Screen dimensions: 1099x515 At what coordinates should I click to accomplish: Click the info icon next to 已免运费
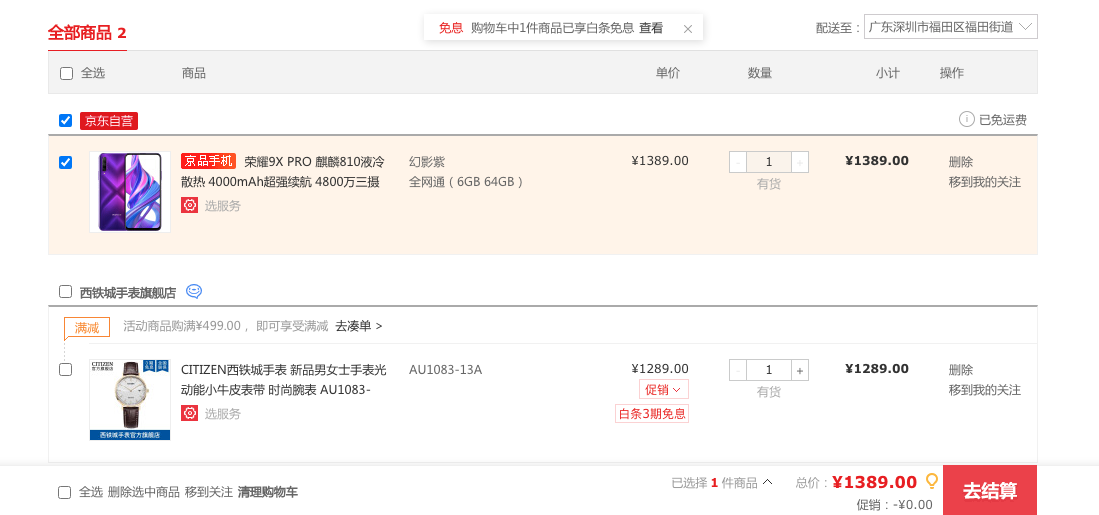(966, 119)
